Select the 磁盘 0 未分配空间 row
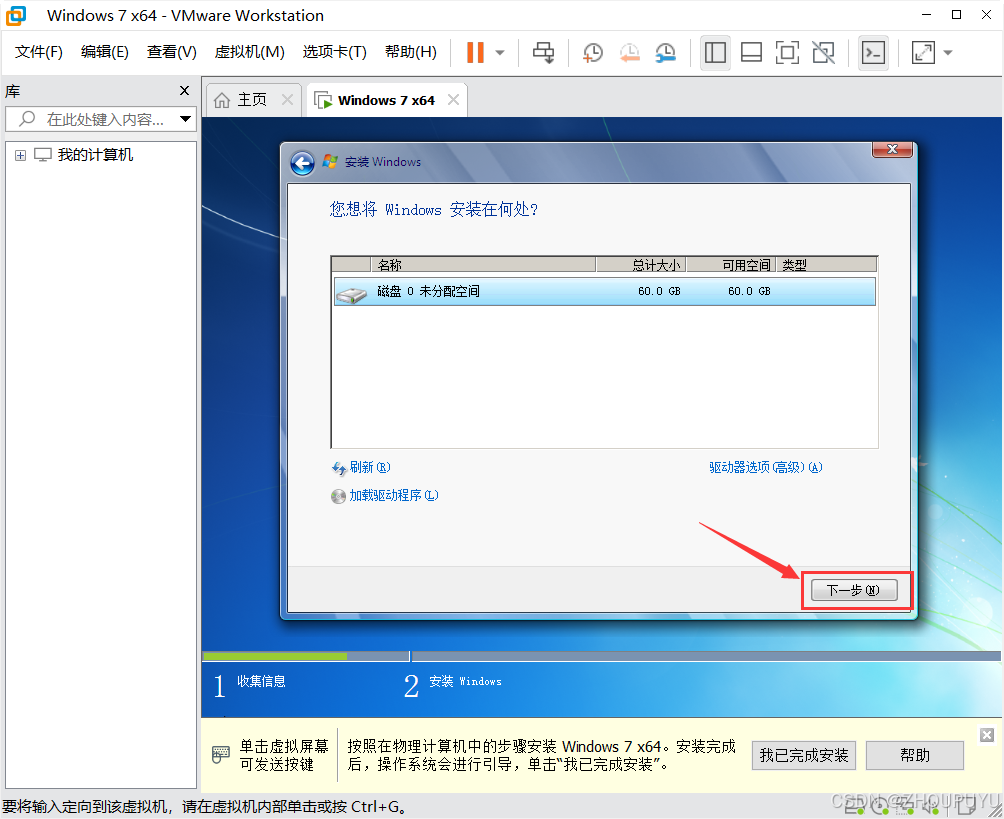 tap(604, 291)
